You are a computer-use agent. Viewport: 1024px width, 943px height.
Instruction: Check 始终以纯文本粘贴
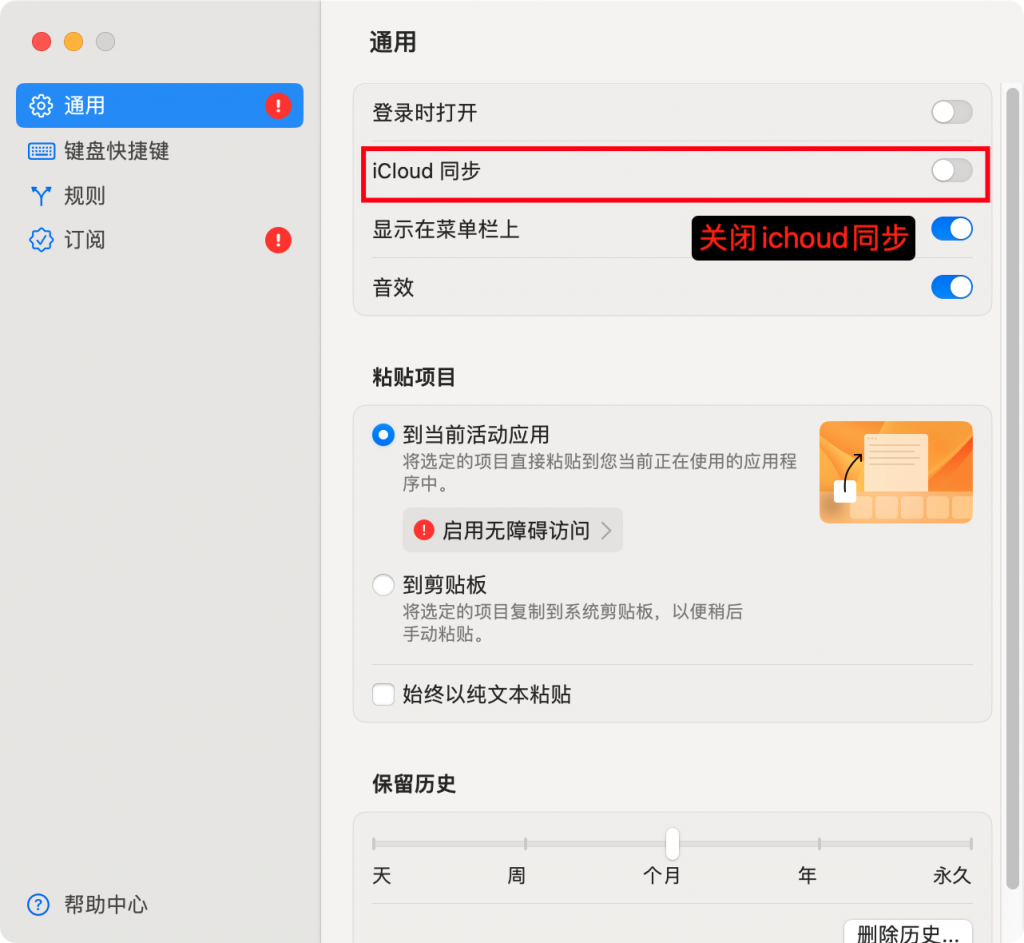click(x=383, y=694)
